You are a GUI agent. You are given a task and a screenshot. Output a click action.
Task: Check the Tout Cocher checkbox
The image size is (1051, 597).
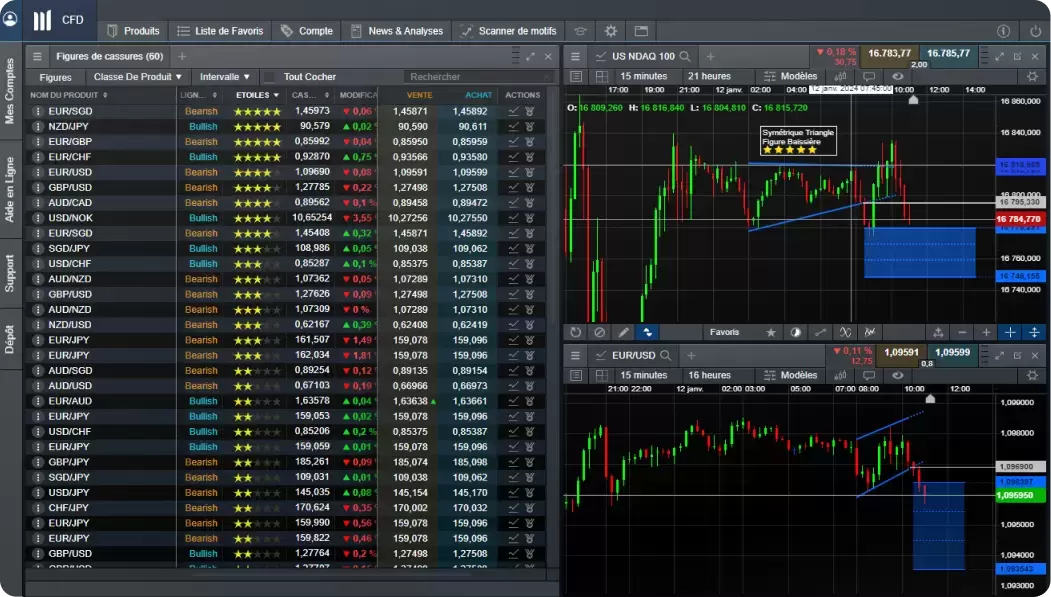click(268, 77)
